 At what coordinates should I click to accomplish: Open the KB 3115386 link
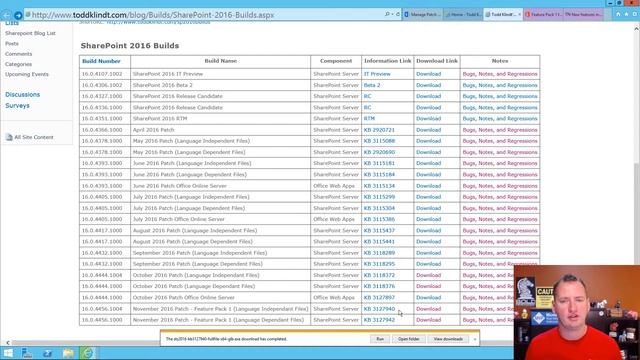click(x=379, y=220)
